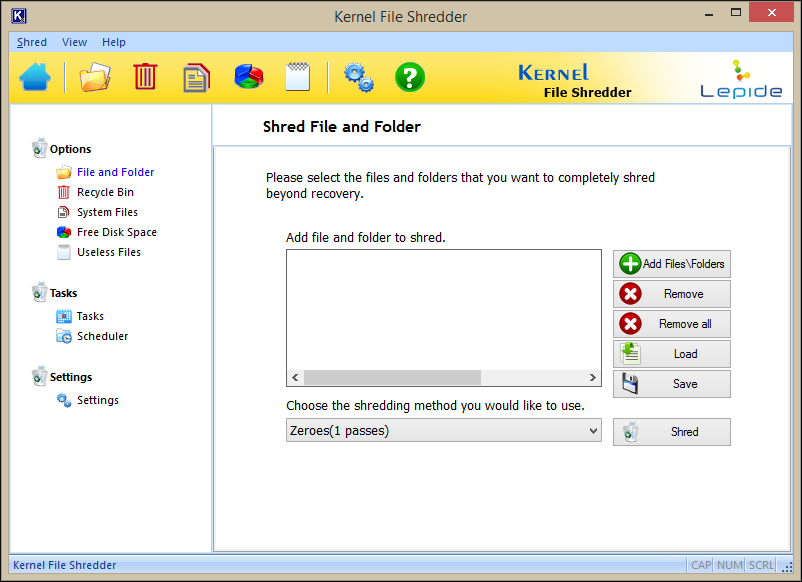Click the bin icon next to Tasks heading

pyautogui.click(x=39, y=293)
